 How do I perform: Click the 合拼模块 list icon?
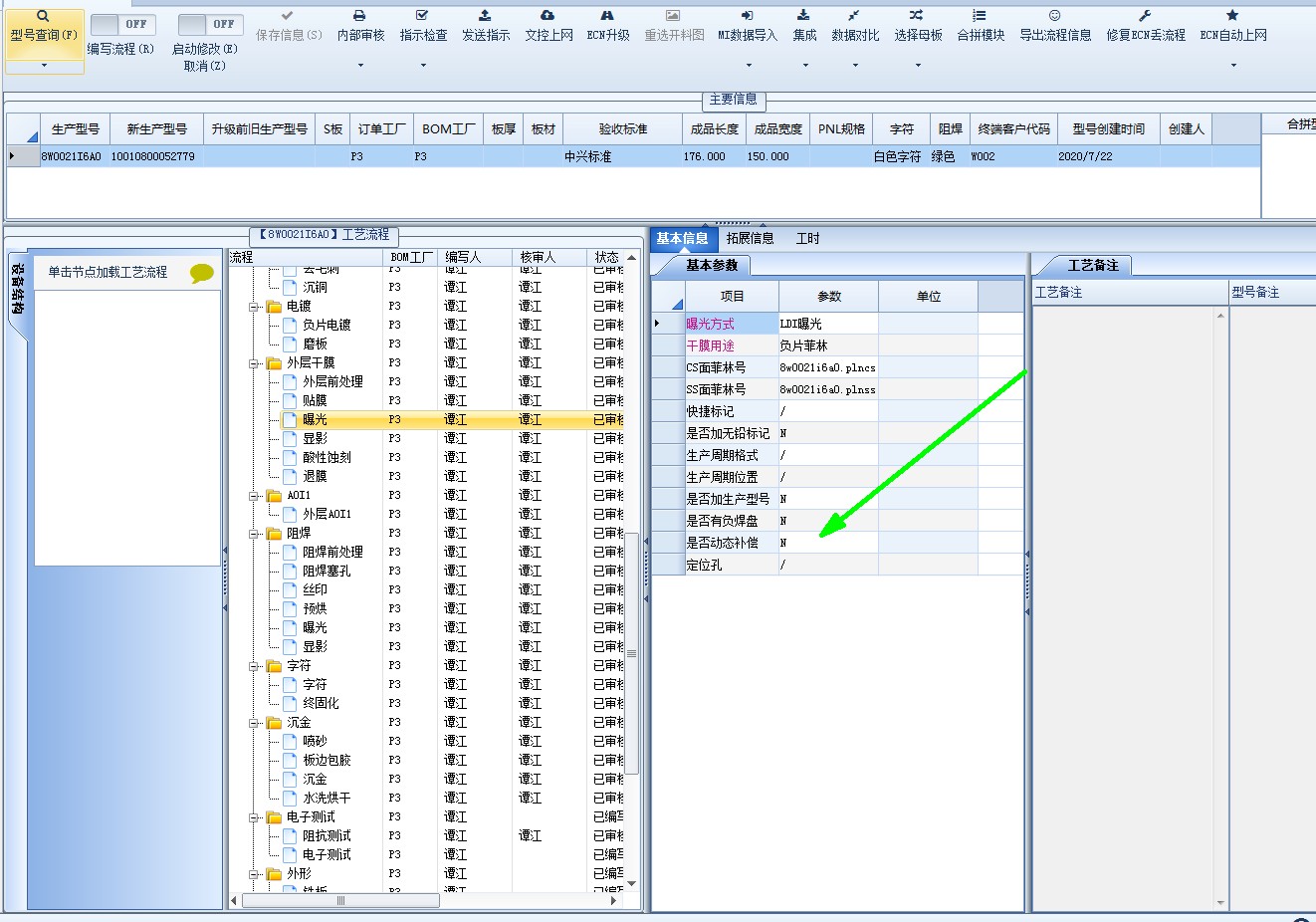click(980, 16)
